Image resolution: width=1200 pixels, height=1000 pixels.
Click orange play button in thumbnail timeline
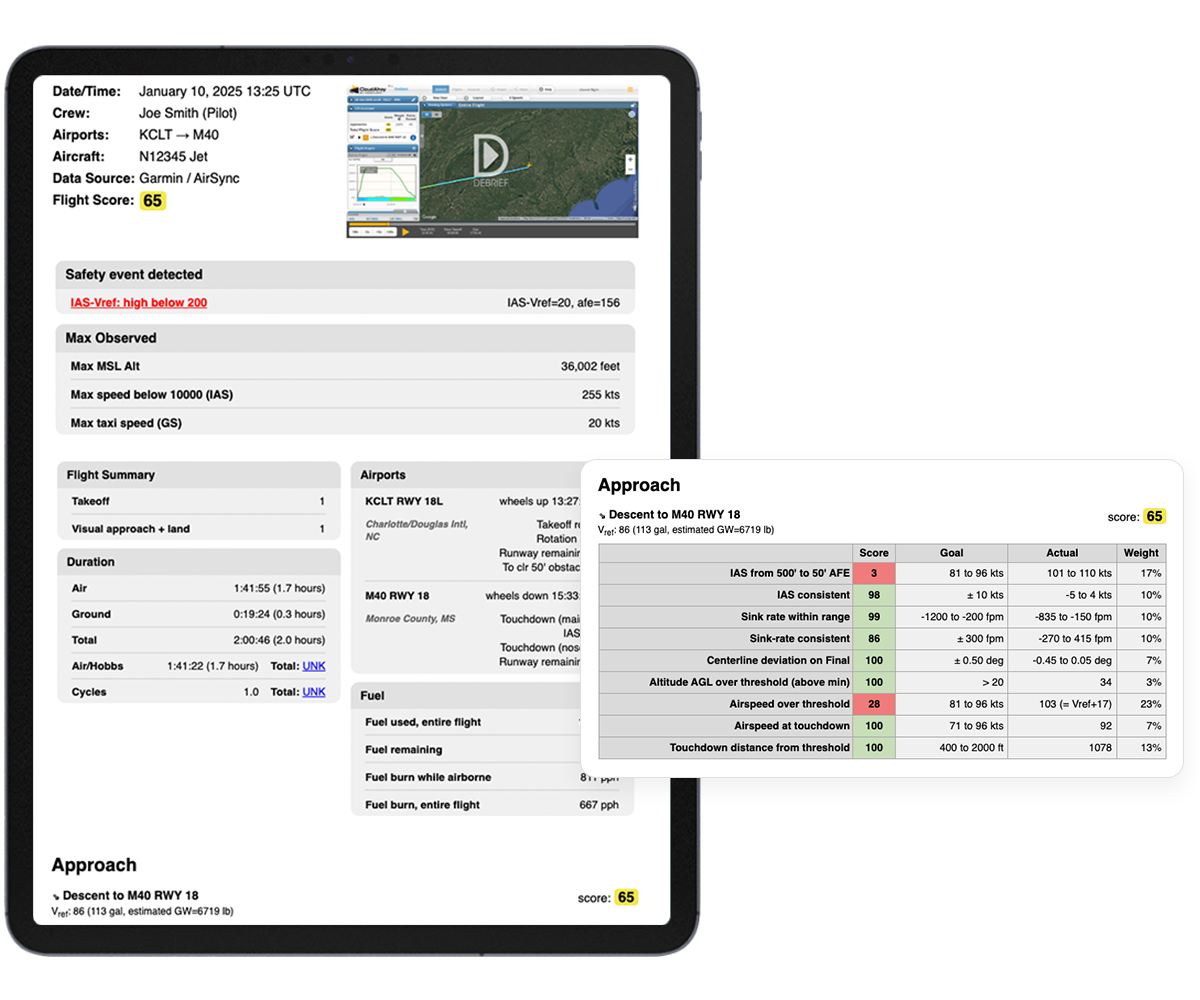coord(406,231)
